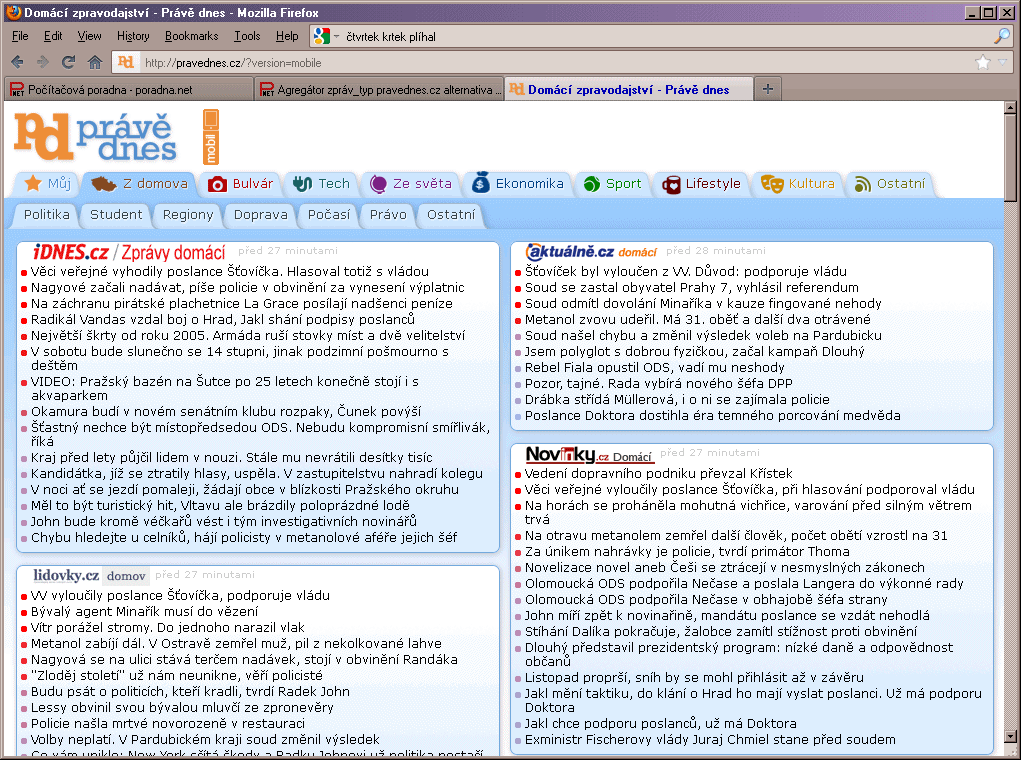Select the Politika subcategory tab

point(46,215)
